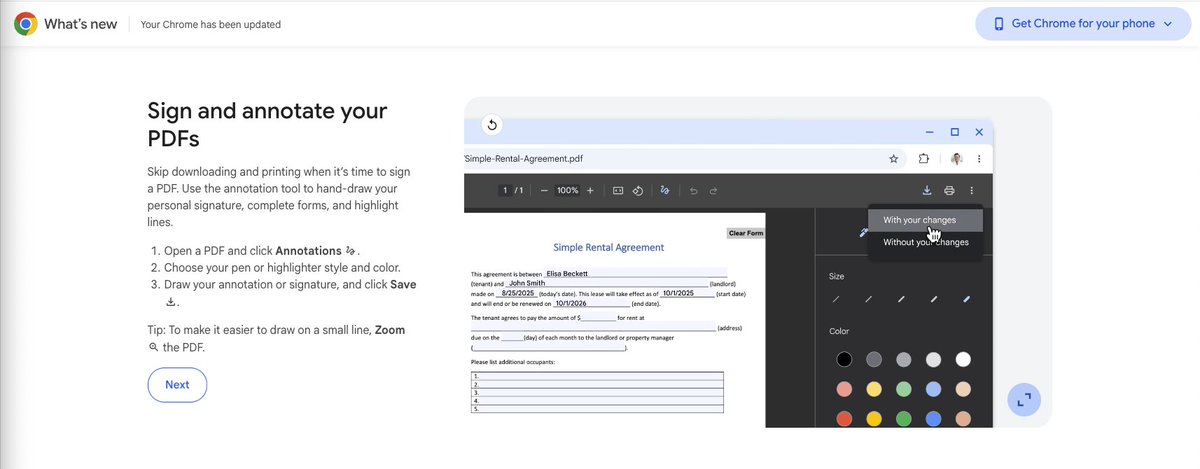Select Without your changes download option
This screenshot has width=1200, height=469.
click(x=925, y=242)
